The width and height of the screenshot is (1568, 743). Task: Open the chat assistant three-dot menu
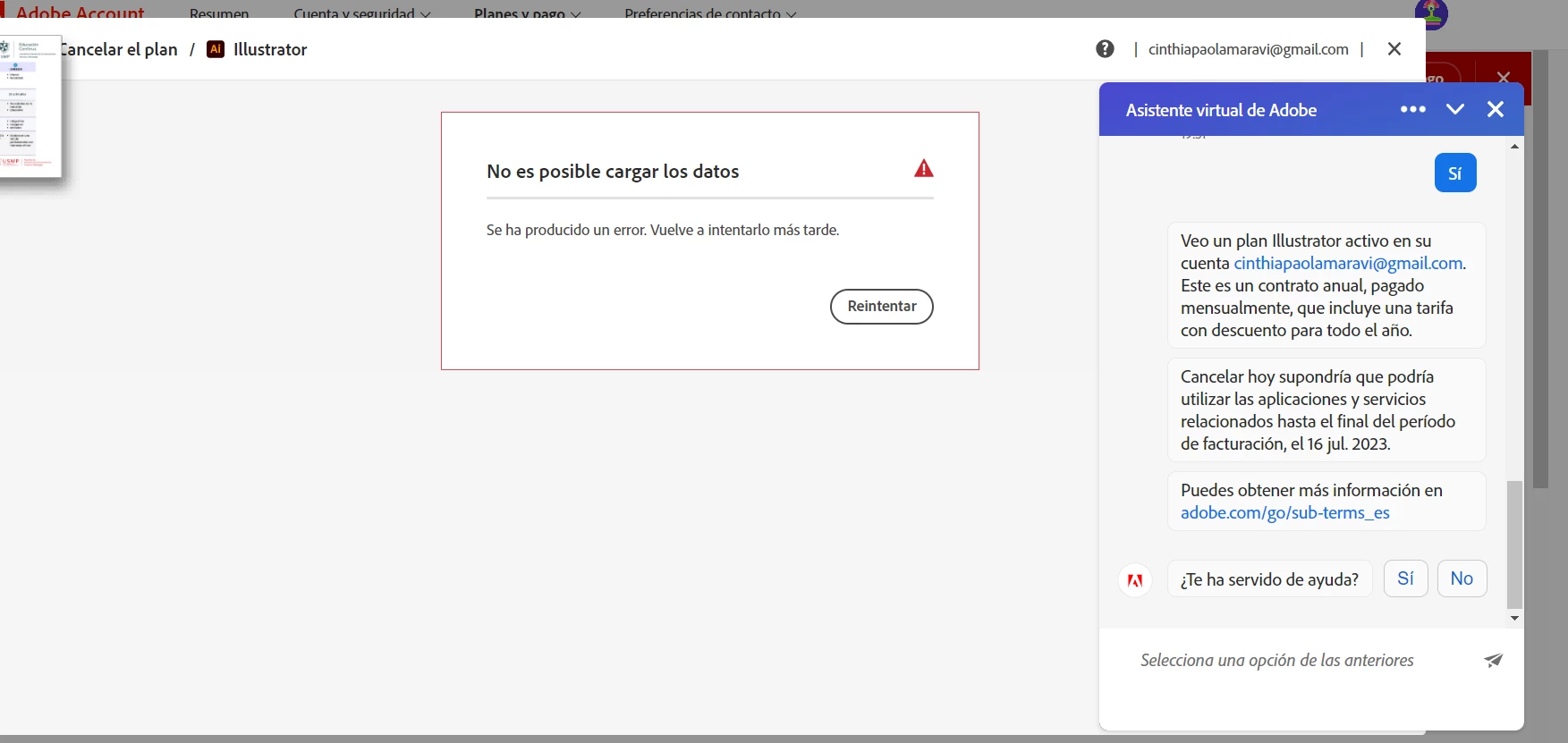(x=1413, y=109)
